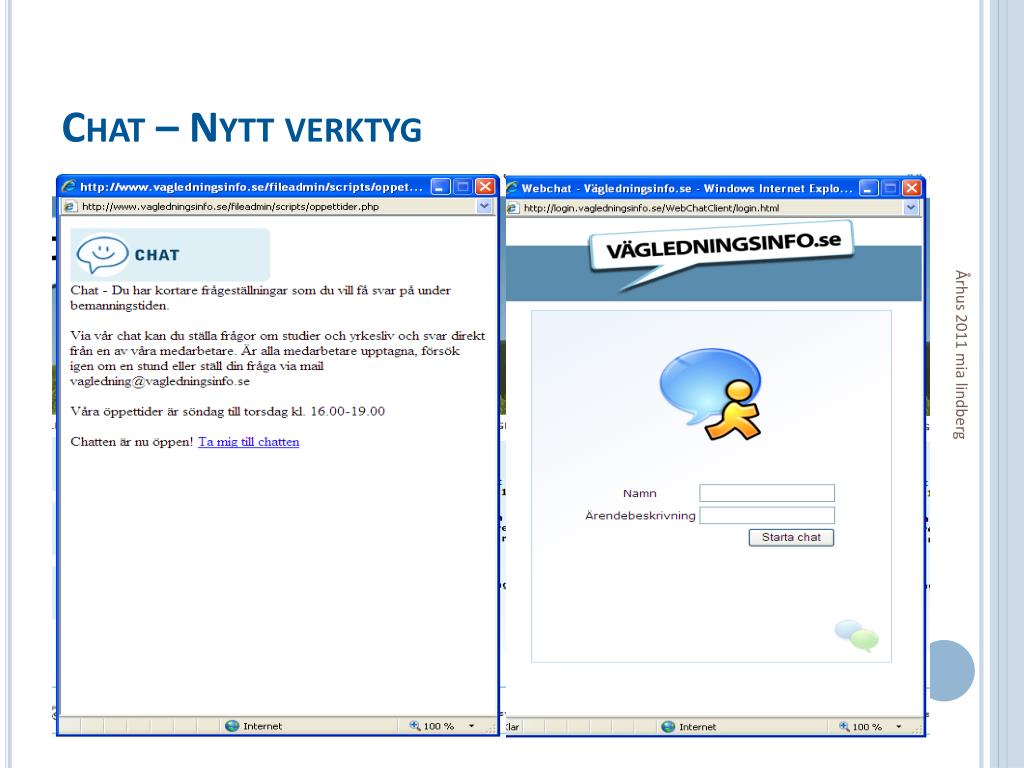The image size is (1024, 768).
Task: Click the opening hours line '16.00-19.00'
Action: click(227, 411)
